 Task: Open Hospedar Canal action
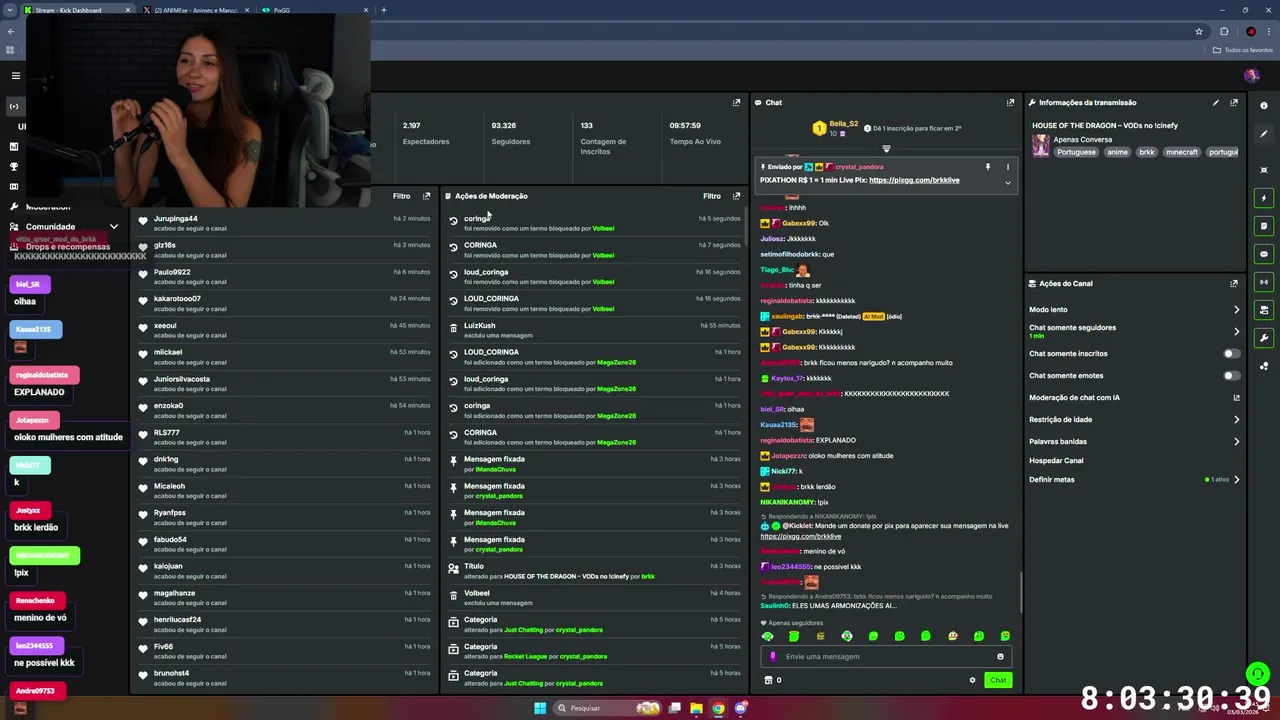tap(1056, 460)
